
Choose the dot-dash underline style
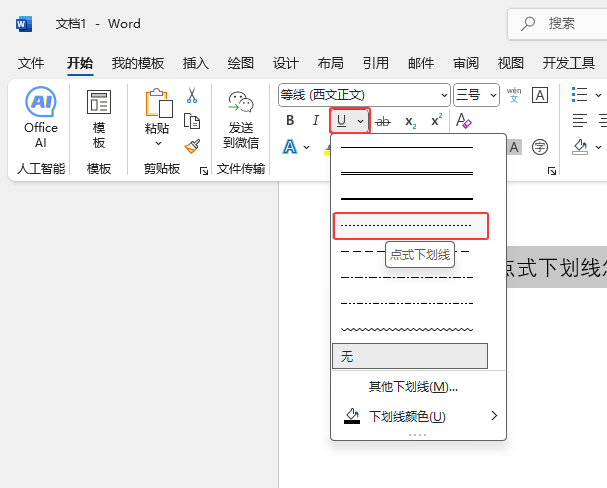pyautogui.click(x=410, y=277)
